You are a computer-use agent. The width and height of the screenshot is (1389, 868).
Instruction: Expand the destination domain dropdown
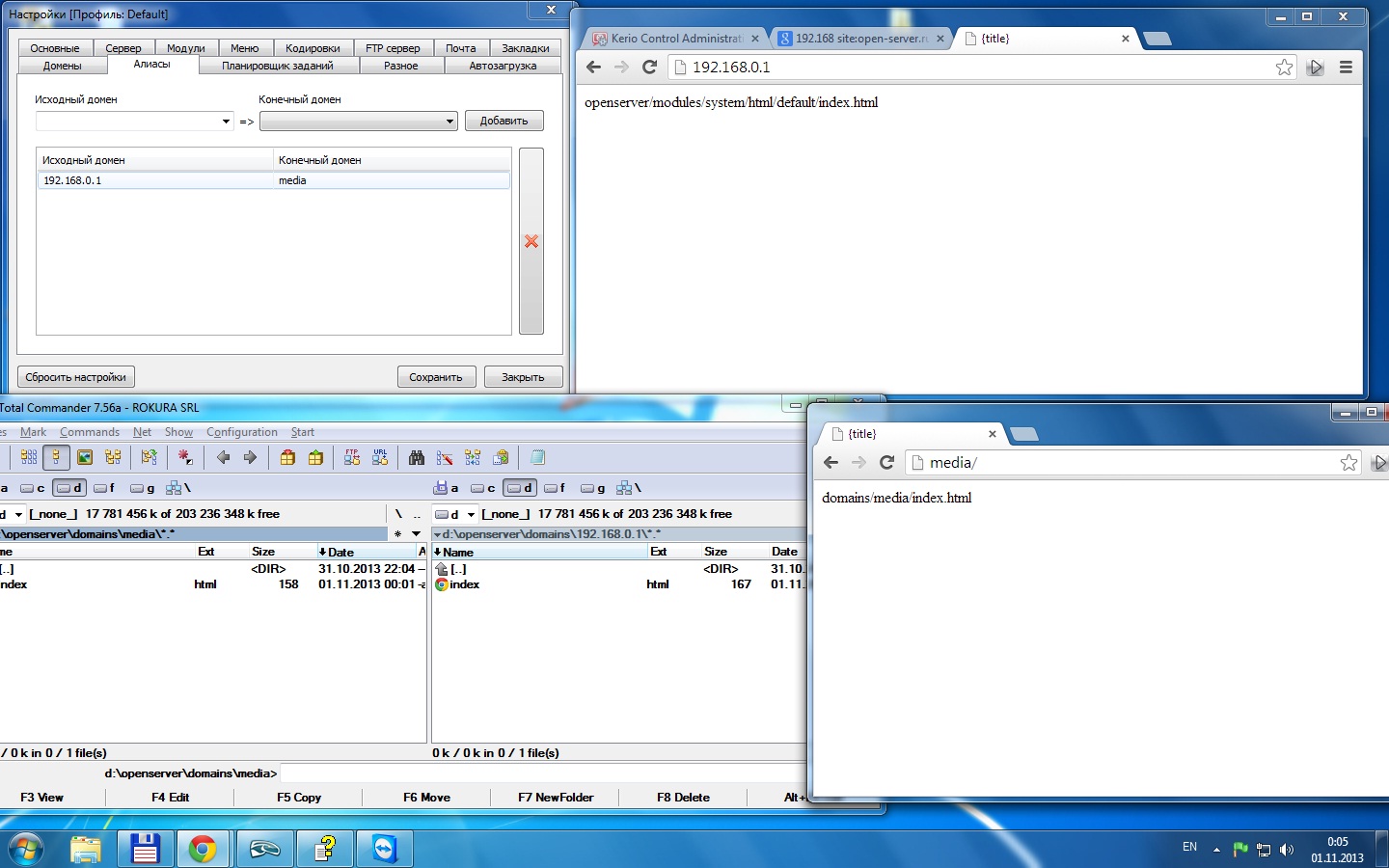[449, 122]
